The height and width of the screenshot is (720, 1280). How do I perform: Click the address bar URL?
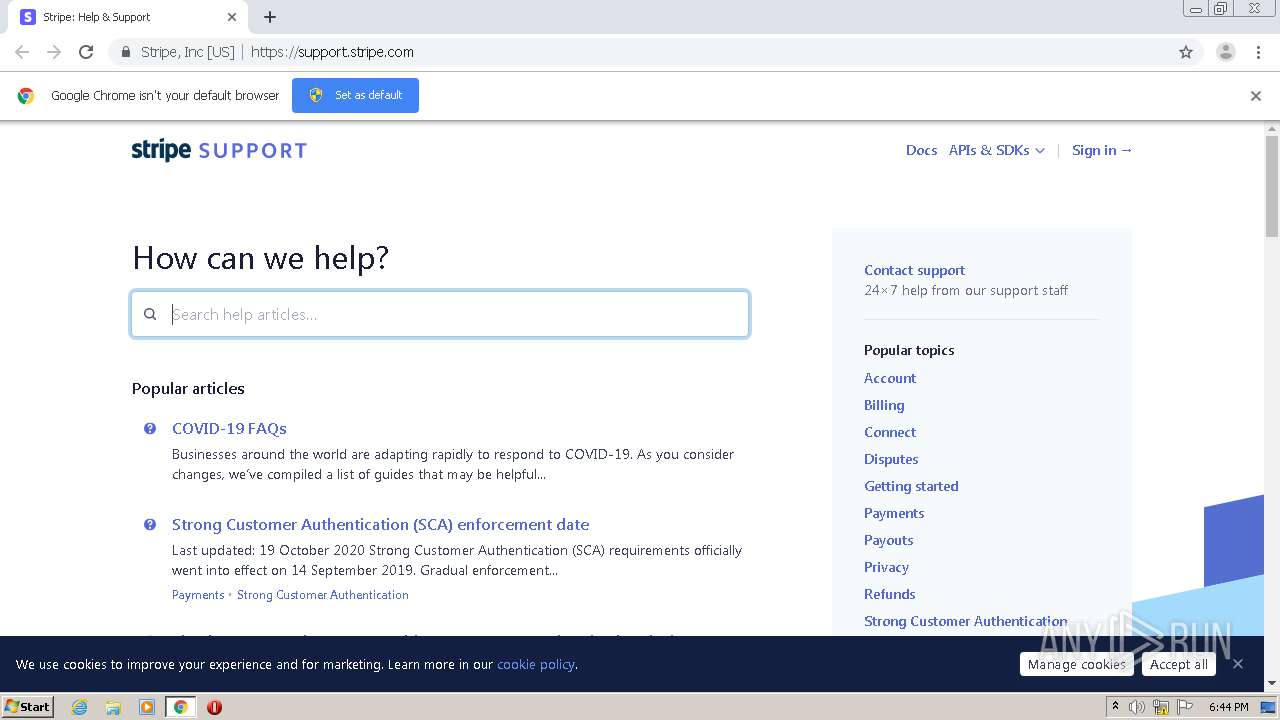332,52
